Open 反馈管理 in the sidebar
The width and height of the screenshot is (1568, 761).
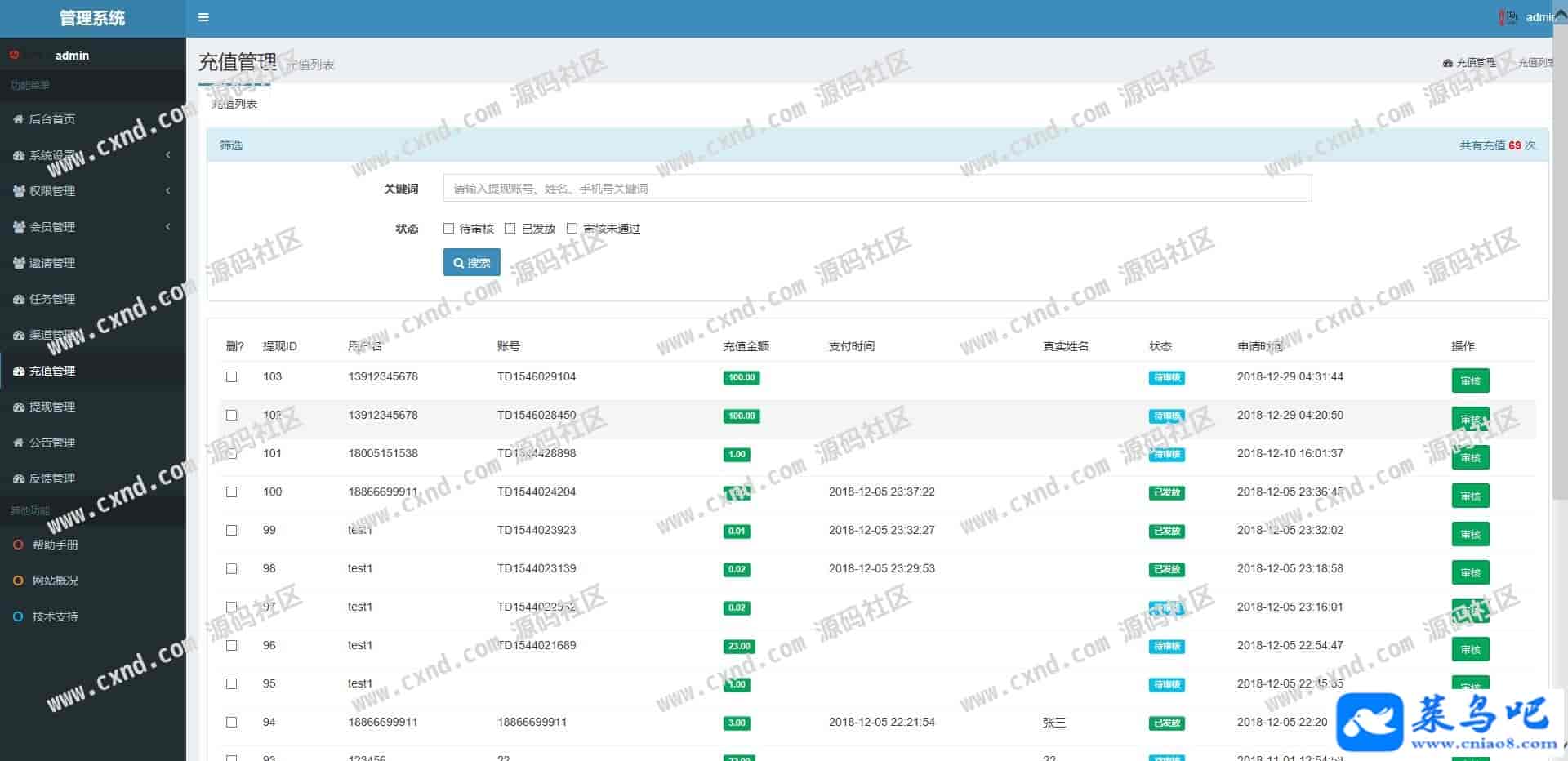(x=51, y=478)
